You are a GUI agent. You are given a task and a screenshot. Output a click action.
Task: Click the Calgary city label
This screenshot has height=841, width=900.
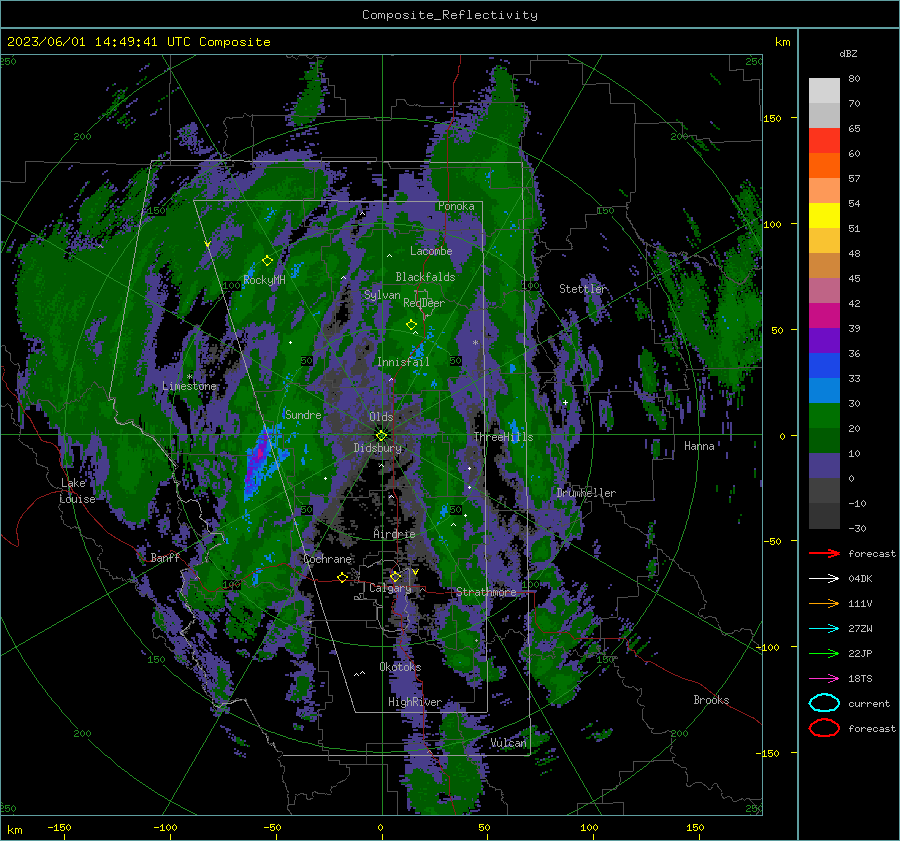click(x=390, y=588)
